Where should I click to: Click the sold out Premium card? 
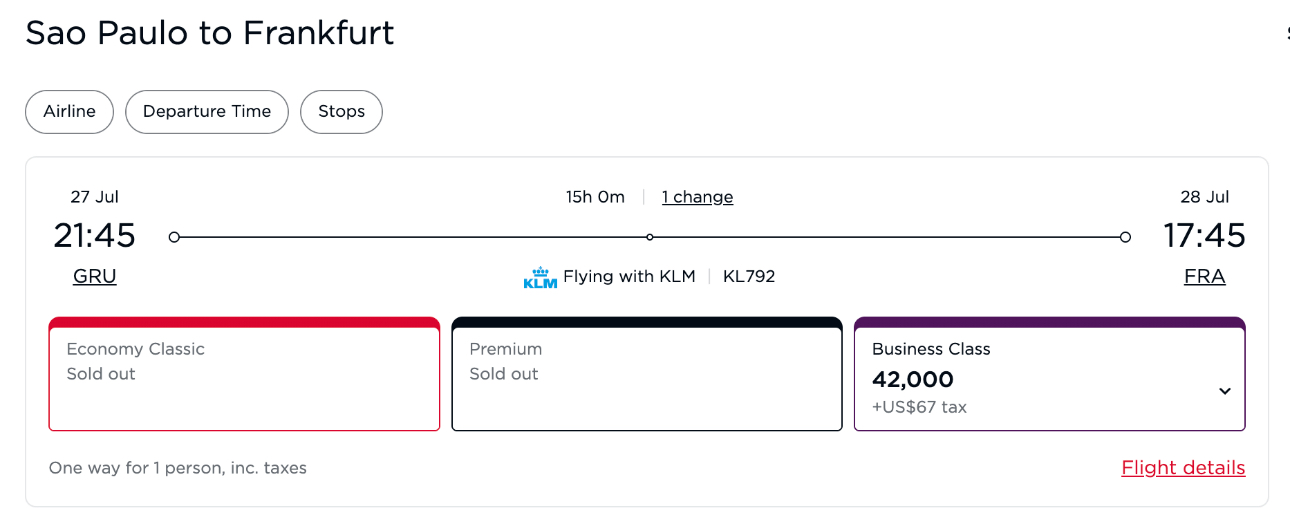click(x=647, y=374)
